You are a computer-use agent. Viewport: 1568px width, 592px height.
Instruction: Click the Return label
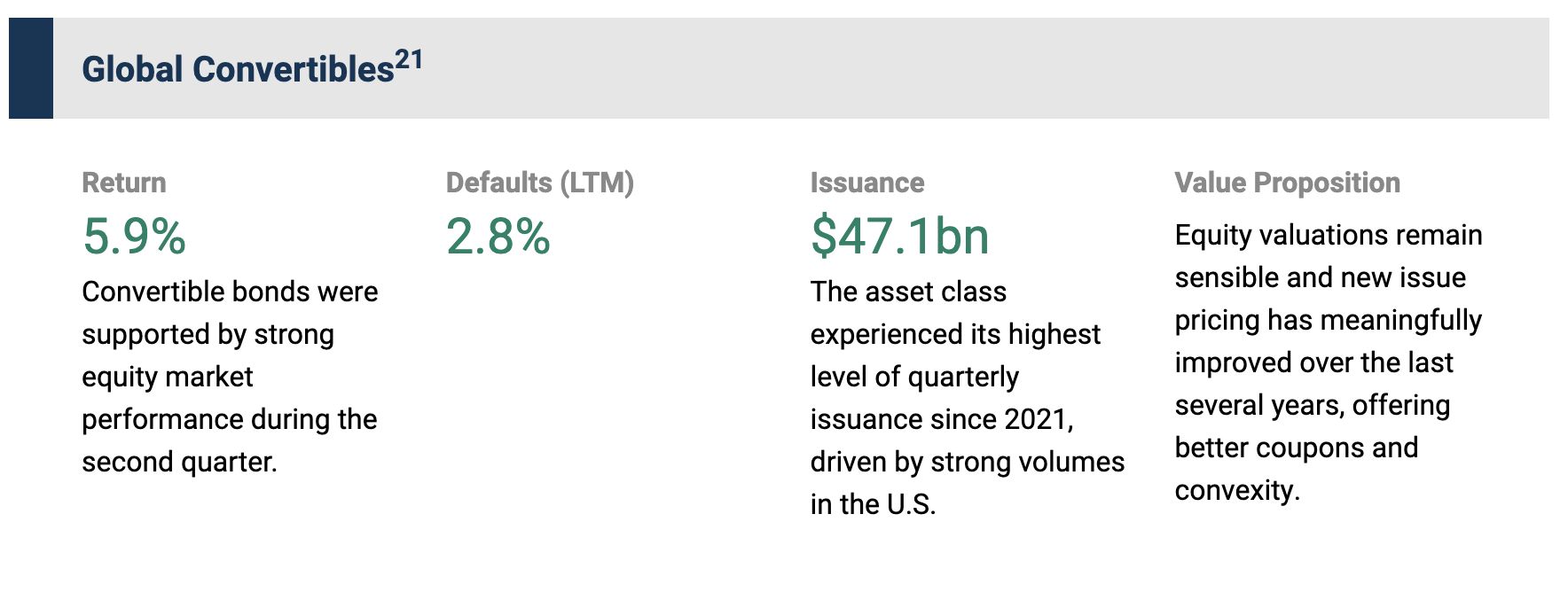click(124, 183)
